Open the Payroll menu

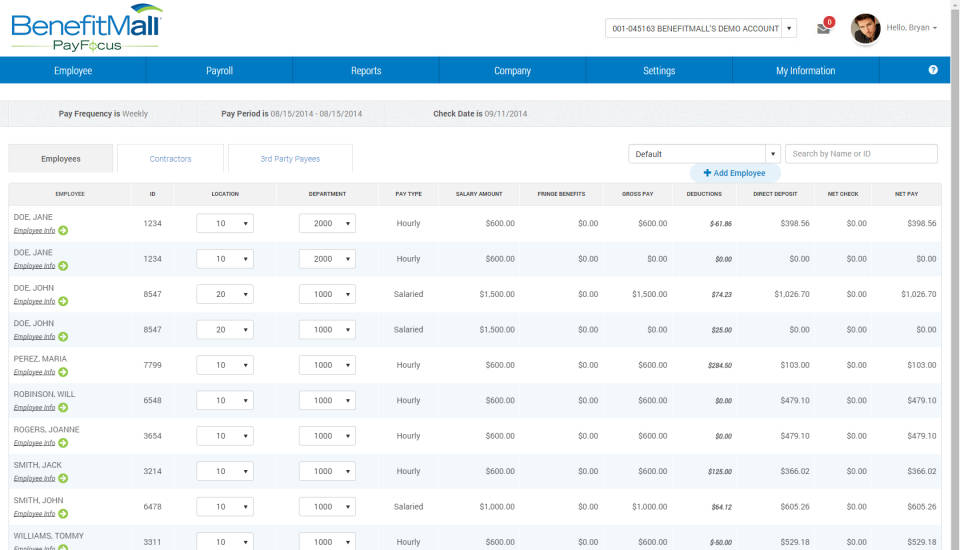tap(219, 71)
